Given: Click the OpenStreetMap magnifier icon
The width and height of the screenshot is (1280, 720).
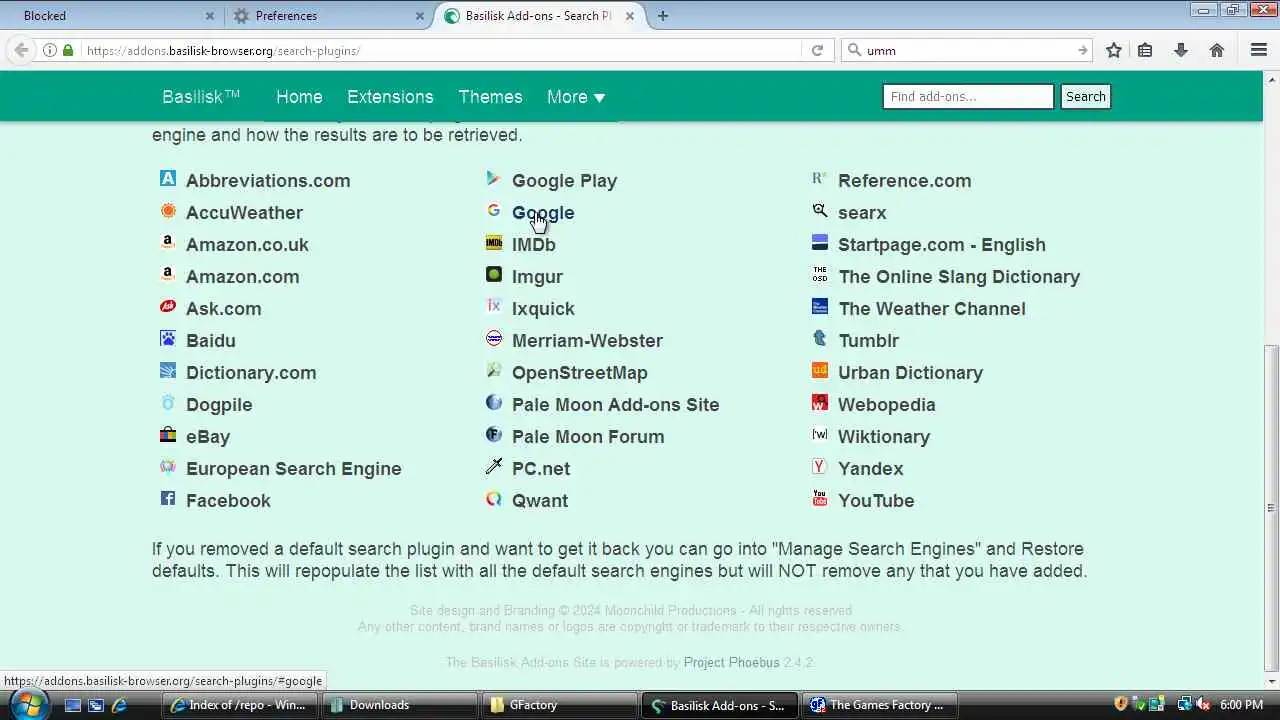Looking at the screenshot, I should point(494,371).
